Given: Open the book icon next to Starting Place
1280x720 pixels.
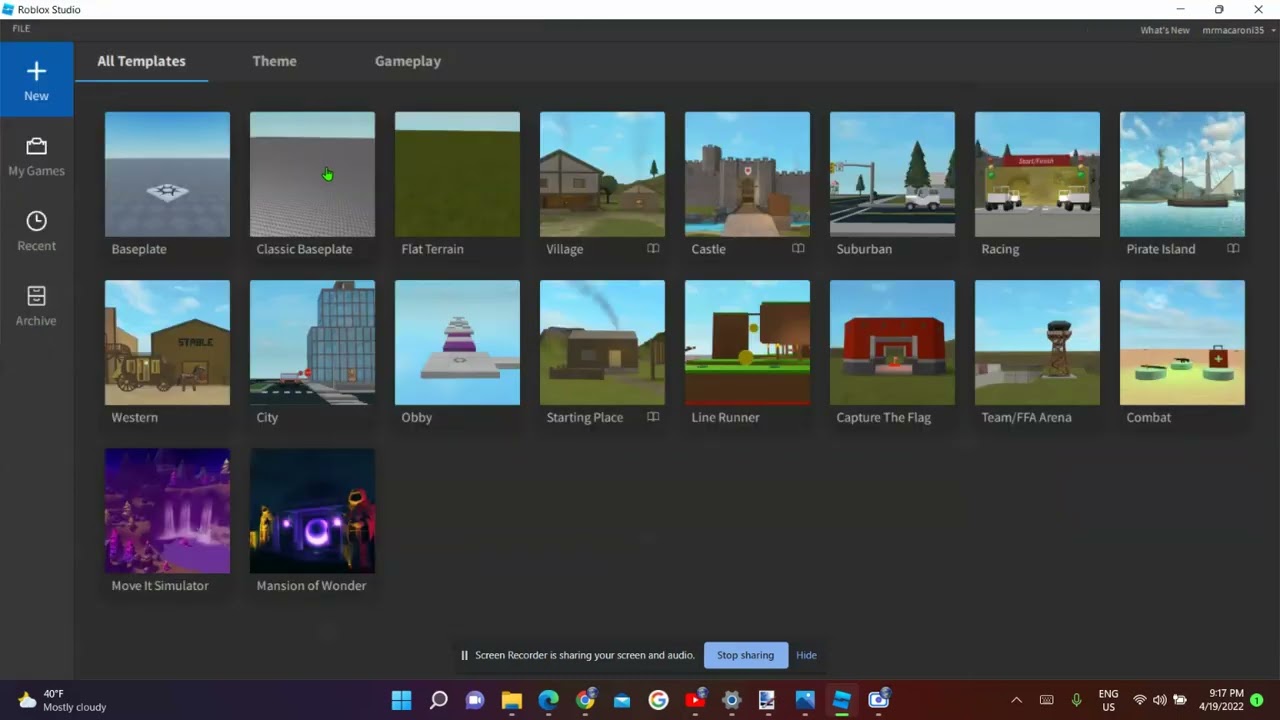Looking at the screenshot, I should pos(653,417).
